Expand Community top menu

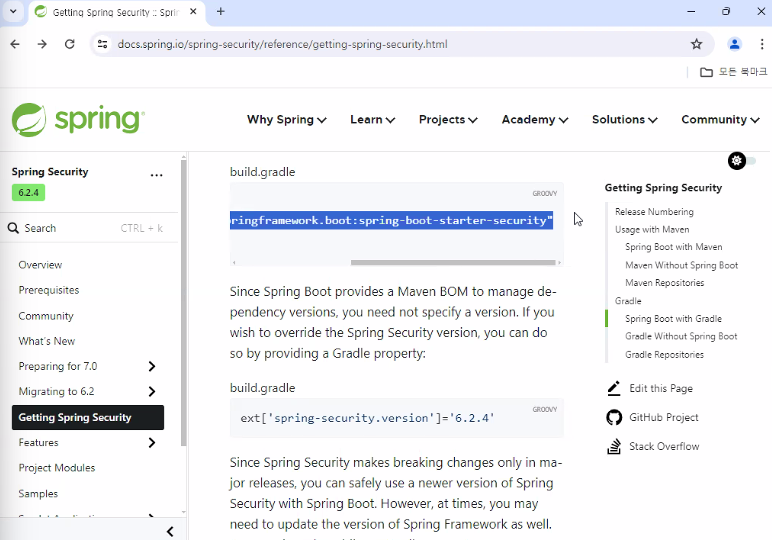coord(720,120)
